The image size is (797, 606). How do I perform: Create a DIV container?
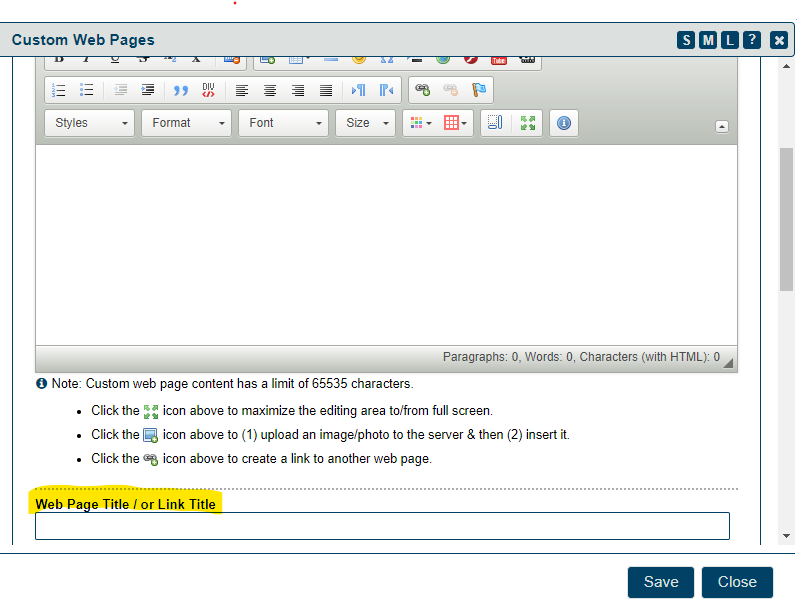click(x=208, y=90)
